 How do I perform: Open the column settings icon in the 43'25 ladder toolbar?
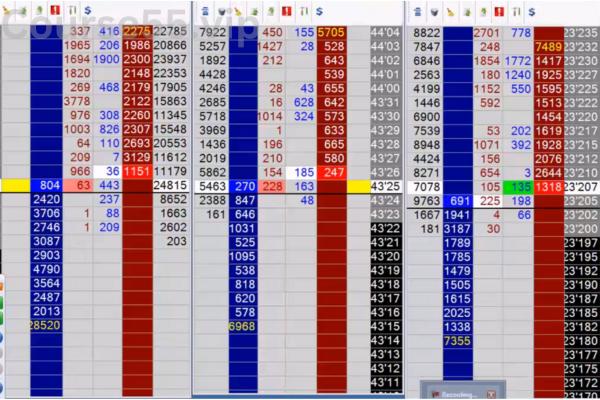pos(304,11)
